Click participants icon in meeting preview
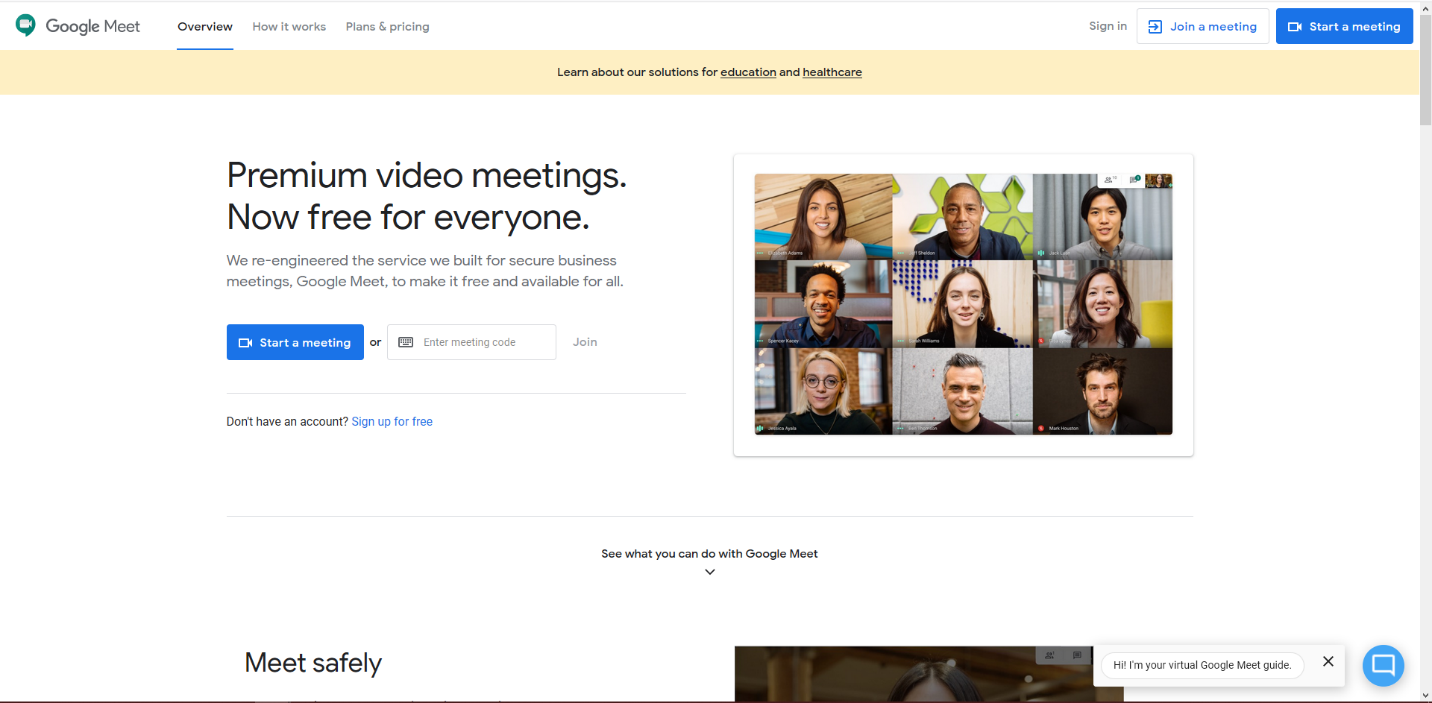 point(1110,180)
